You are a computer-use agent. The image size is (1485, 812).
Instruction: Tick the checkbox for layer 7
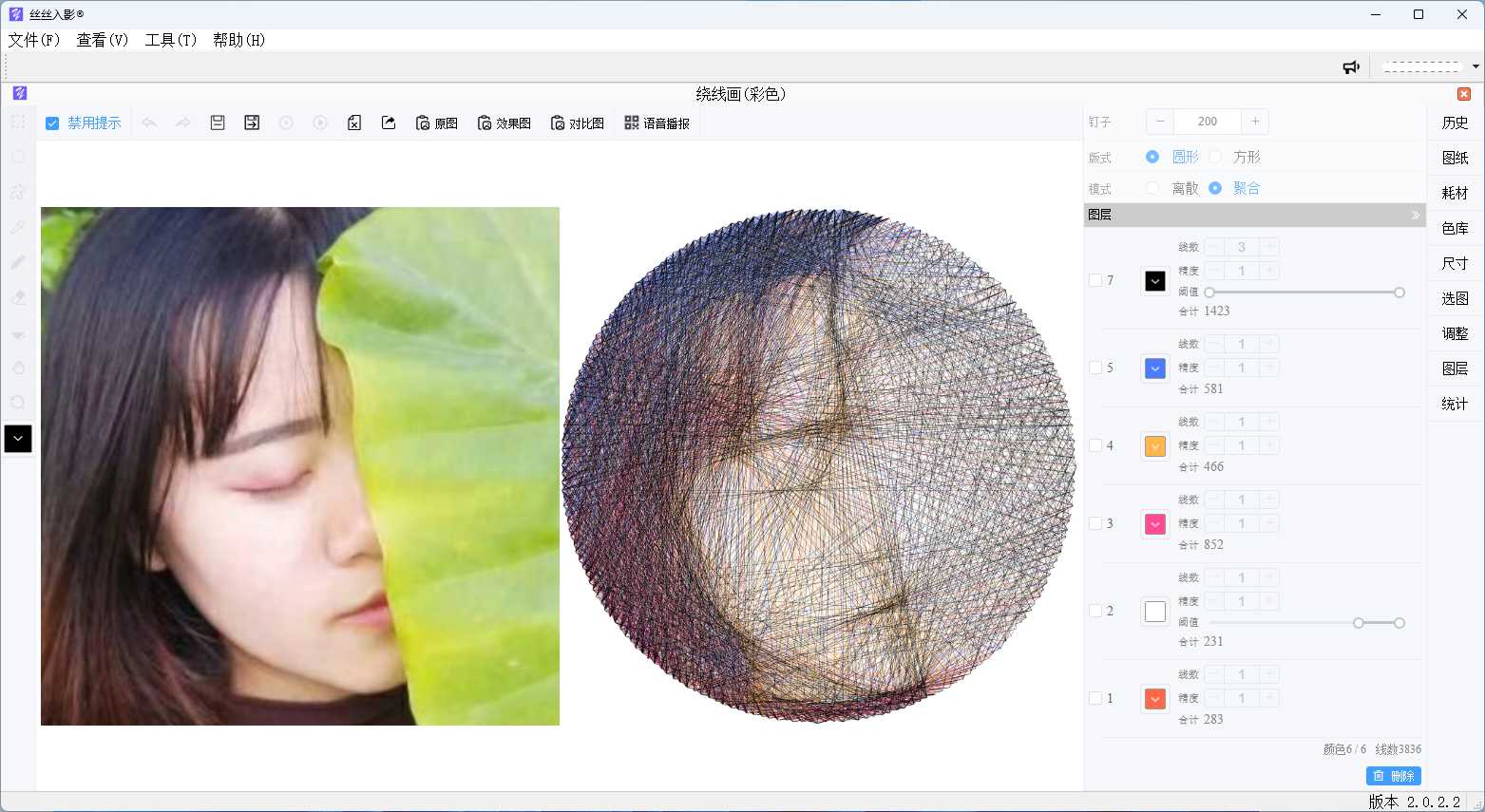click(1095, 280)
